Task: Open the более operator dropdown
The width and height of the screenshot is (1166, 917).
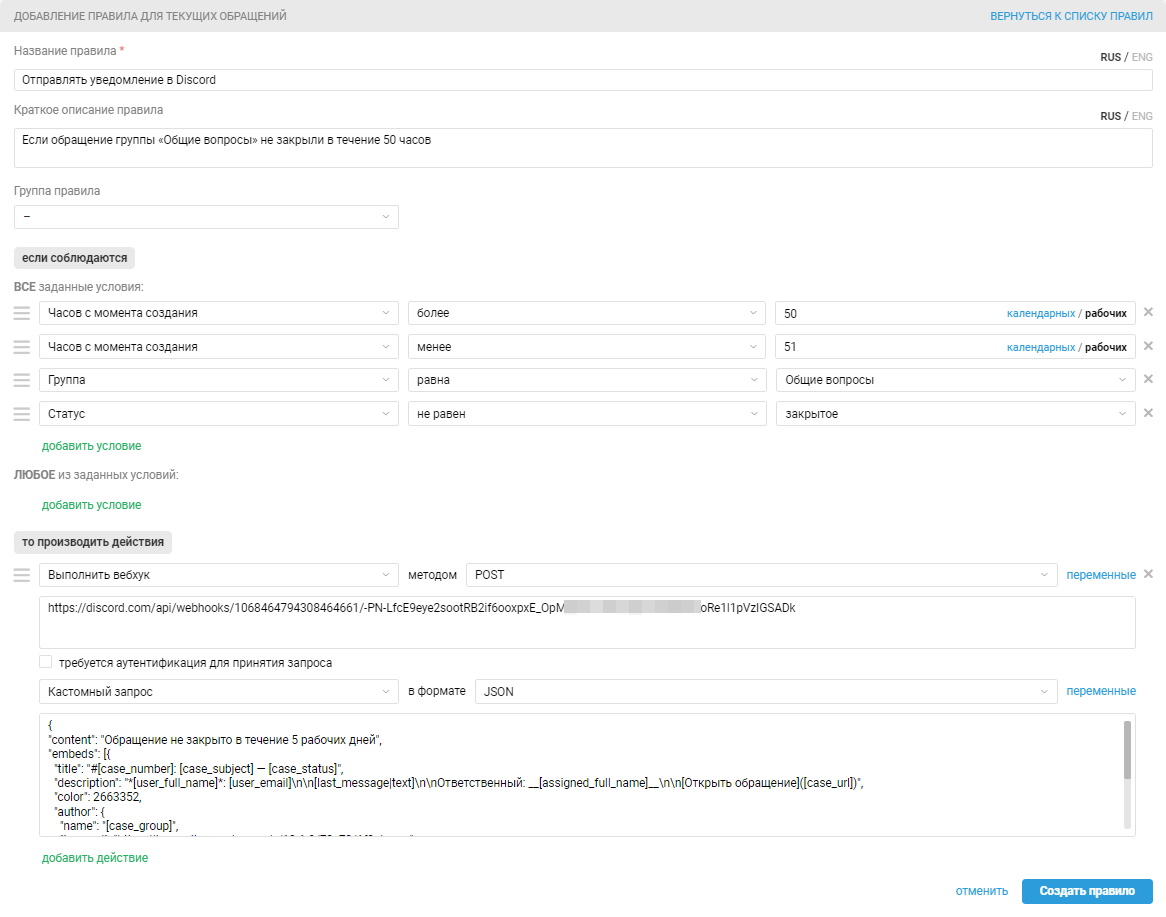Action: point(587,313)
